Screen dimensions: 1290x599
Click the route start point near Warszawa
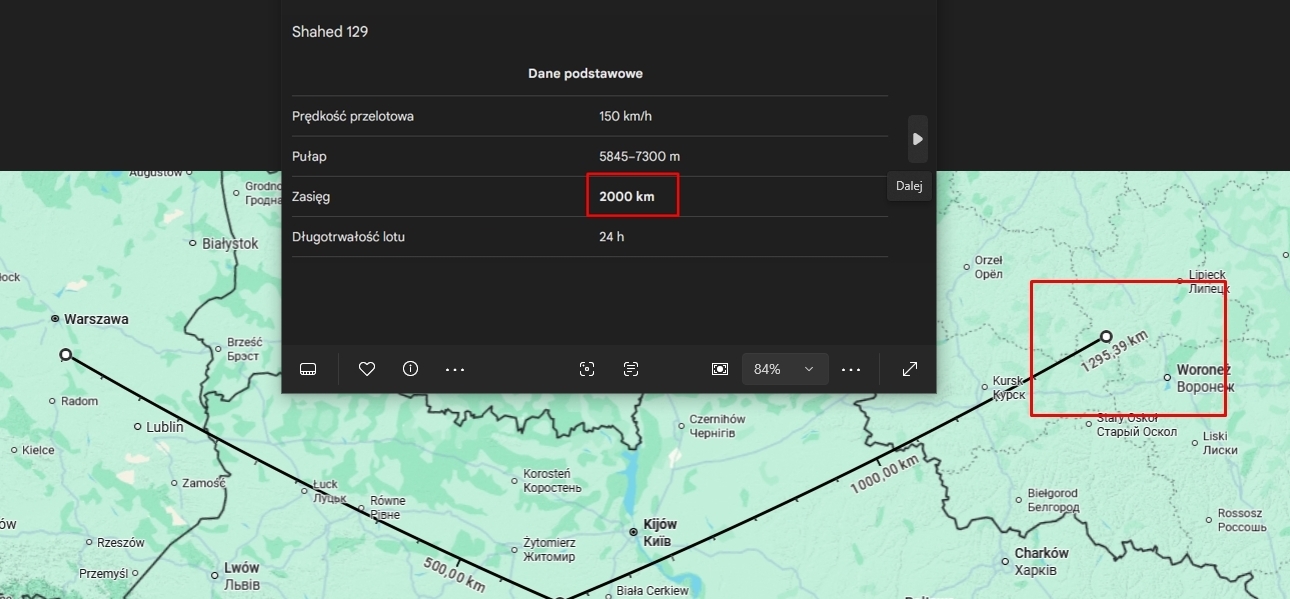coord(66,355)
